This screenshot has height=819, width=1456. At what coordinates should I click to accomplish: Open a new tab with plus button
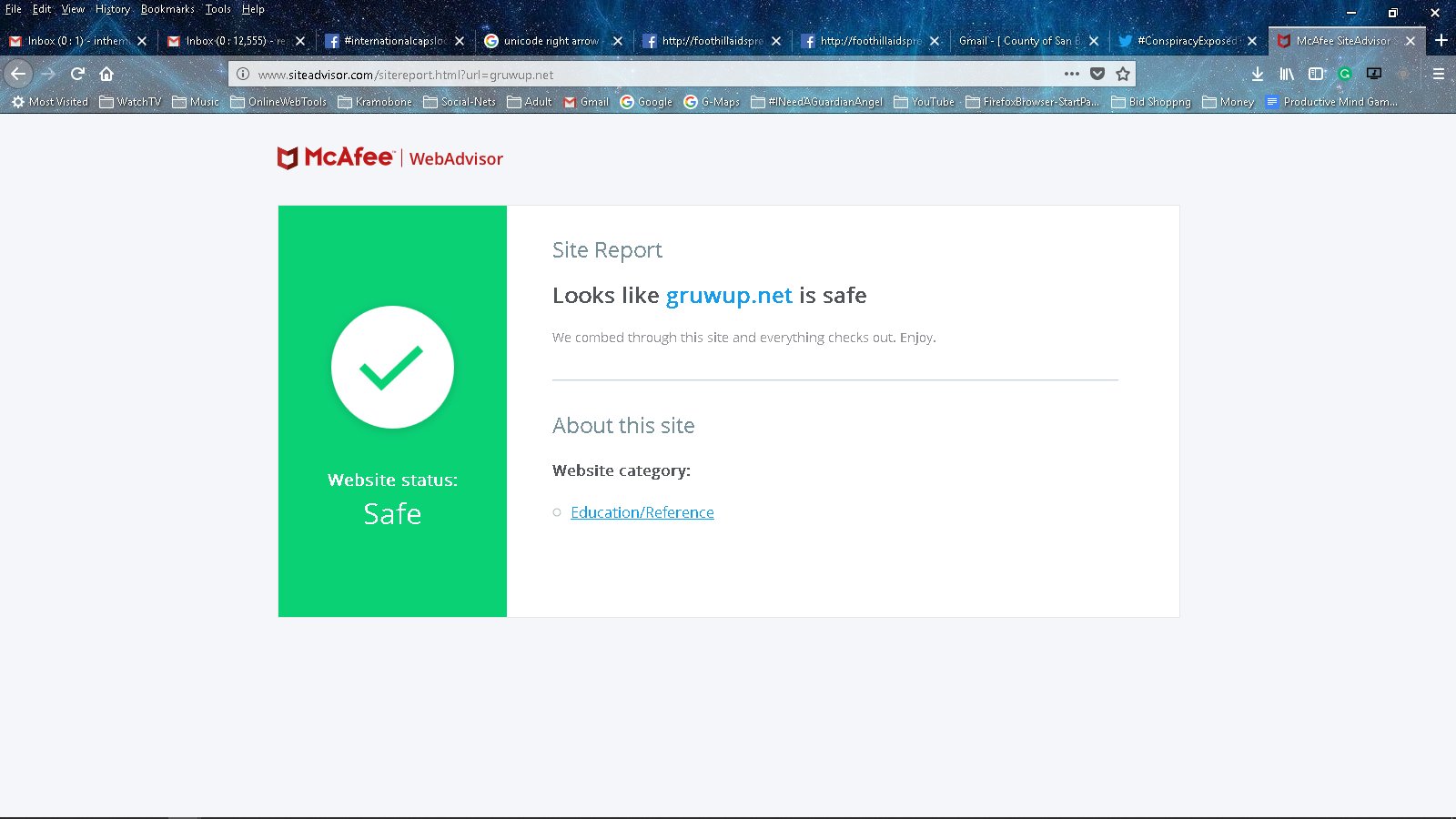[1441, 40]
